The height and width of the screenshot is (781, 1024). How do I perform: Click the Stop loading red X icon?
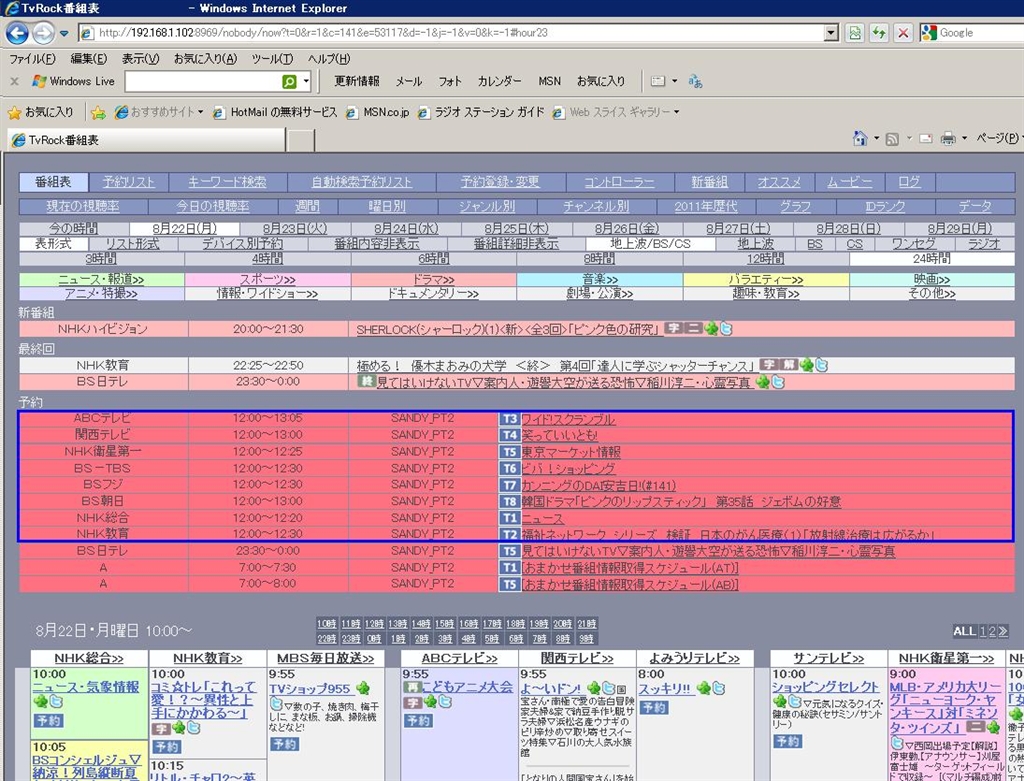tap(903, 33)
